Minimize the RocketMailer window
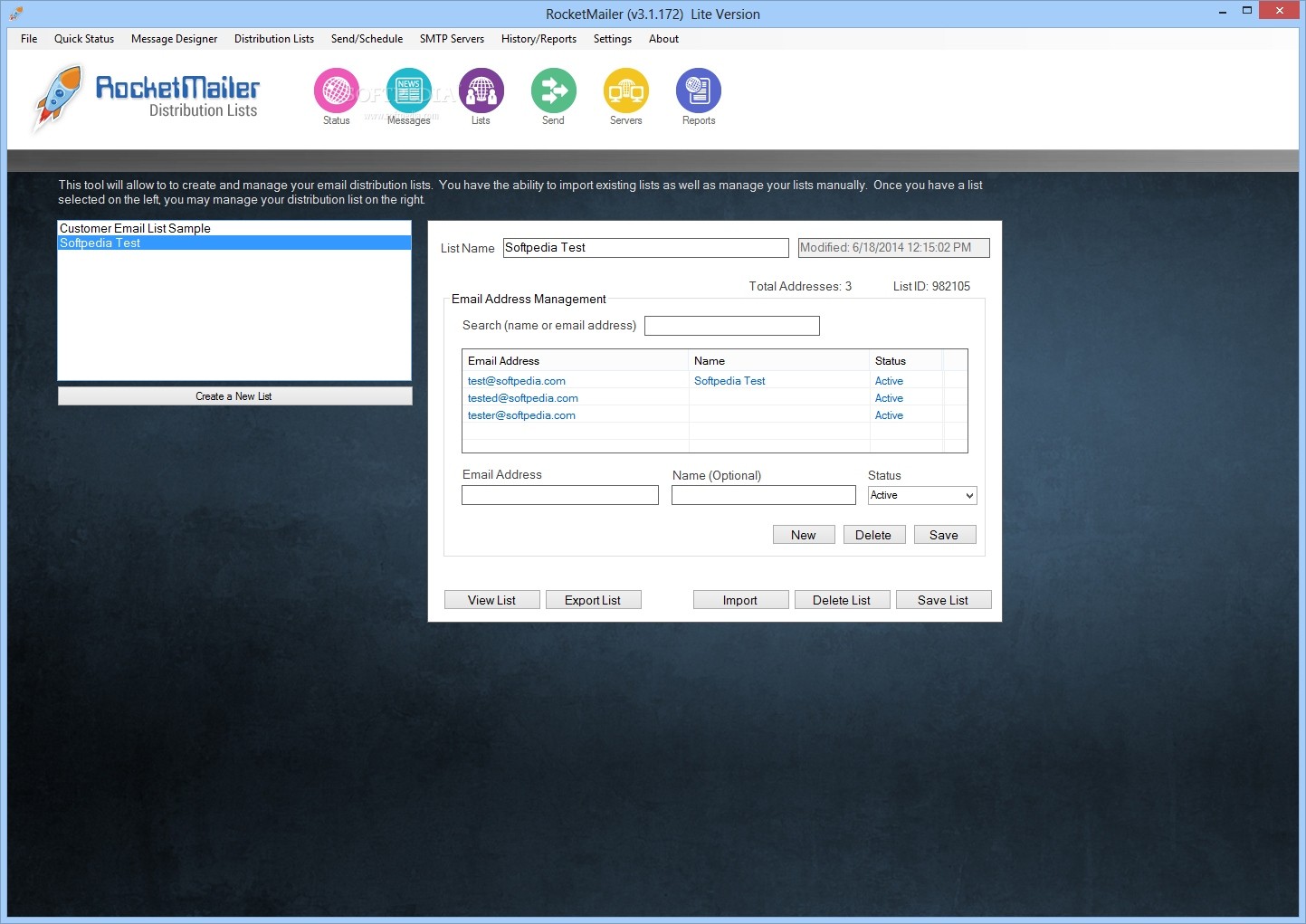 [x=1223, y=11]
